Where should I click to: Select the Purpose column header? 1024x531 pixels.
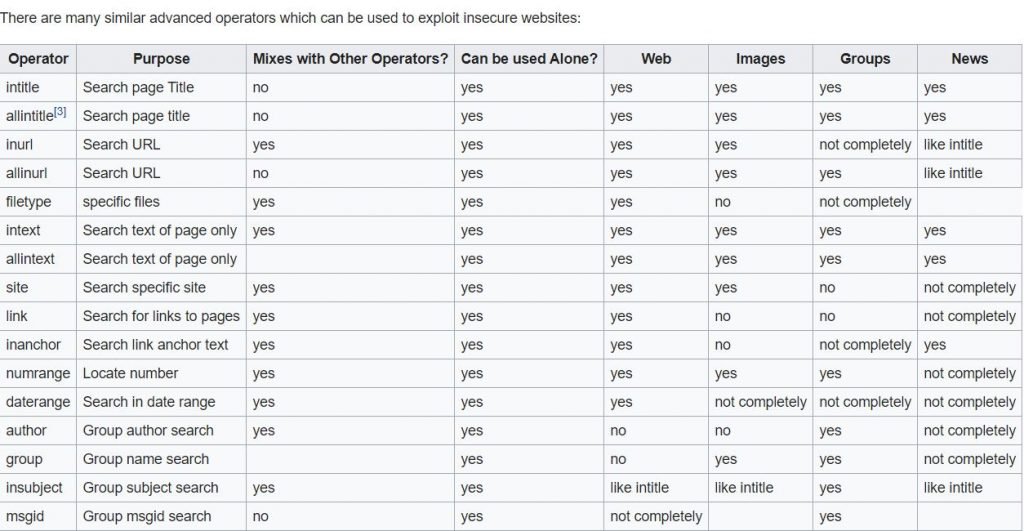(x=161, y=59)
